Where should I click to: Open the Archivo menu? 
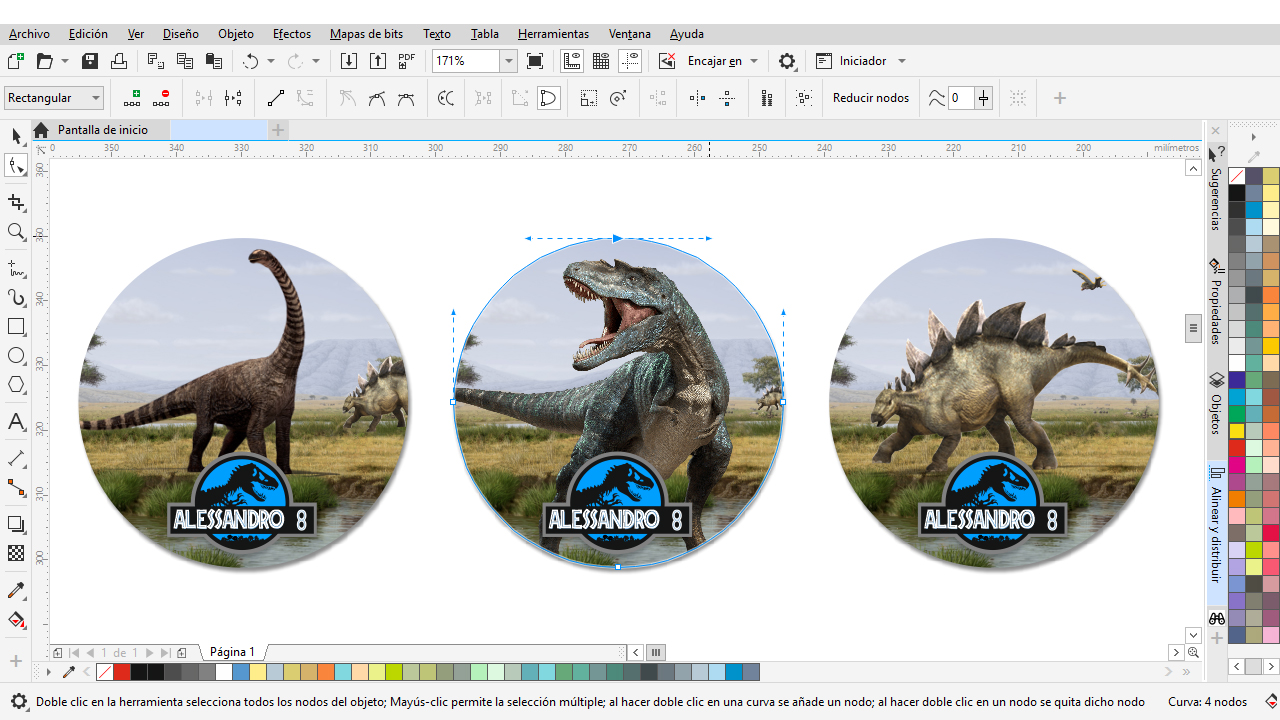tap(29, 34)
